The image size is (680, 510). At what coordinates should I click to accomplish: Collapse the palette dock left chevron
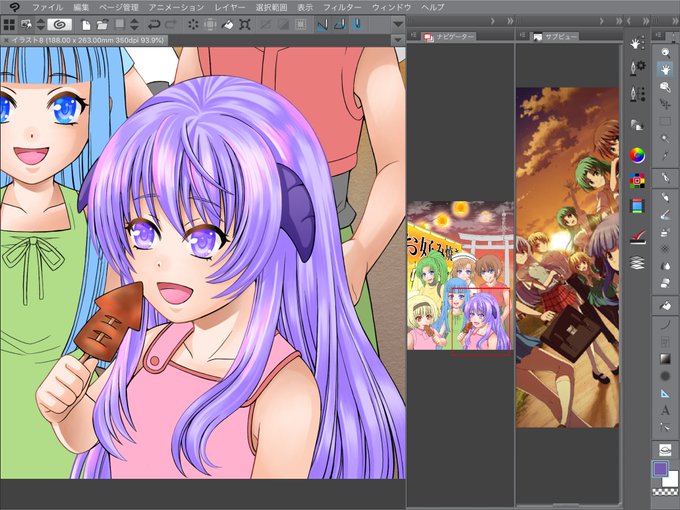(x=629, y=21)
